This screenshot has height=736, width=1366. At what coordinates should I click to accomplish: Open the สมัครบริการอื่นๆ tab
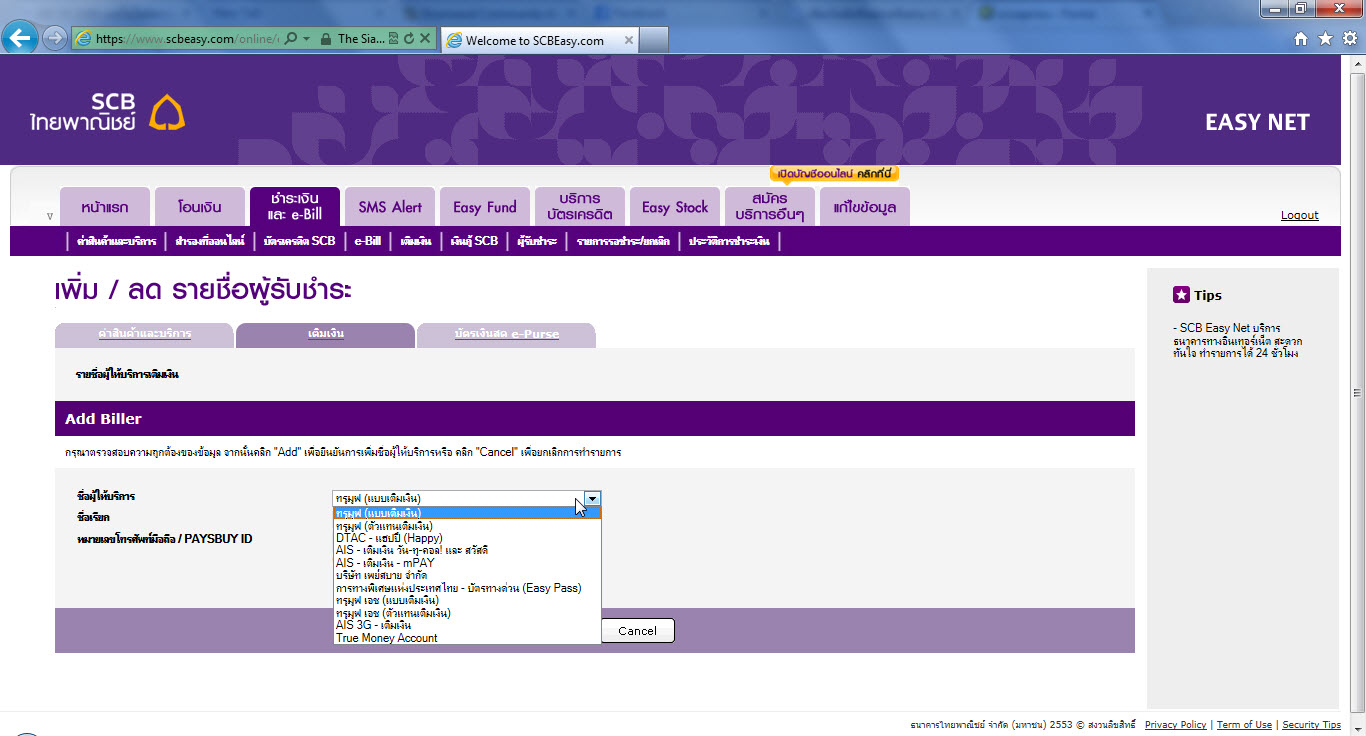[770, 207]
